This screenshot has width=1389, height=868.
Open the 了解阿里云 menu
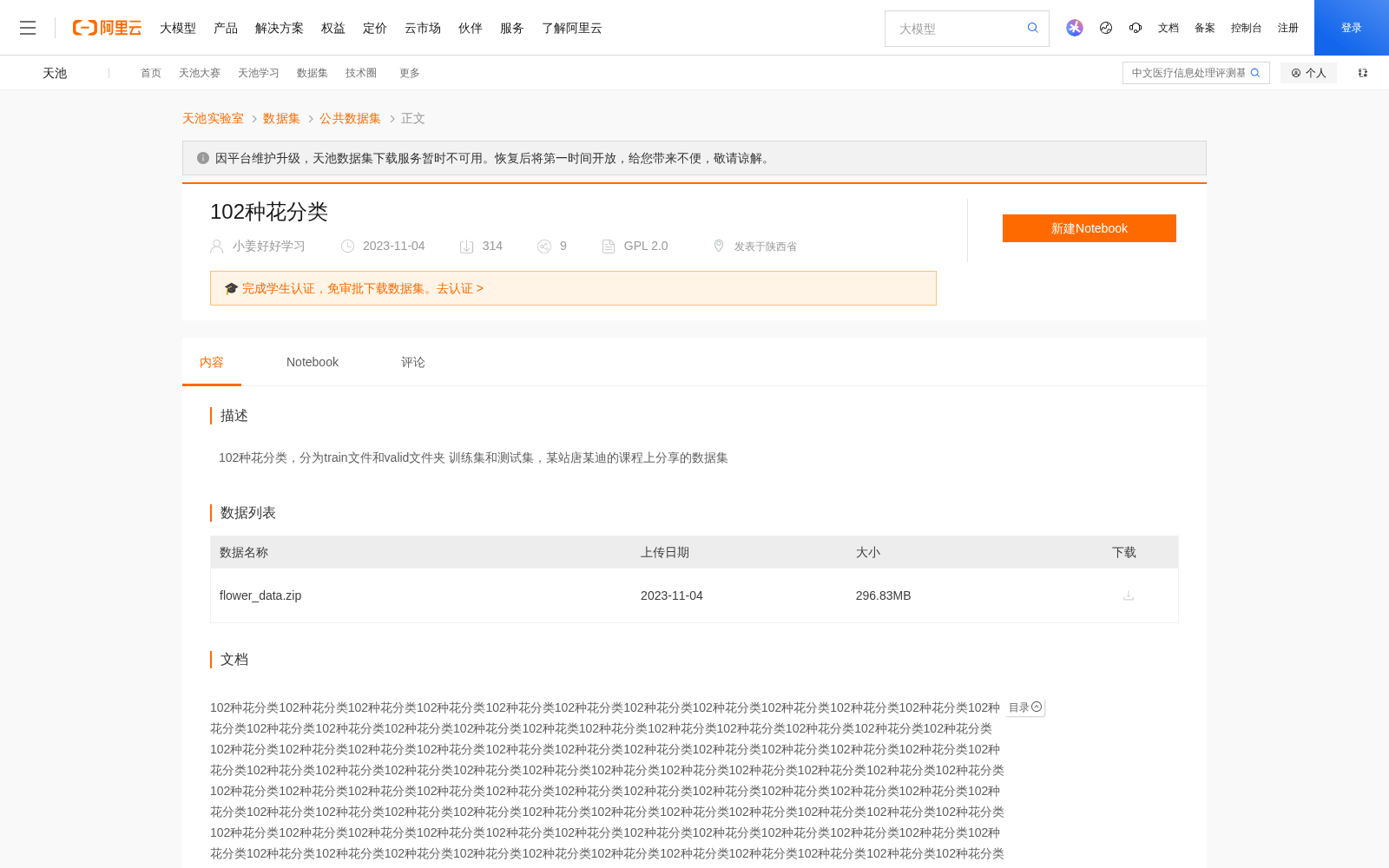click(572, 28)
